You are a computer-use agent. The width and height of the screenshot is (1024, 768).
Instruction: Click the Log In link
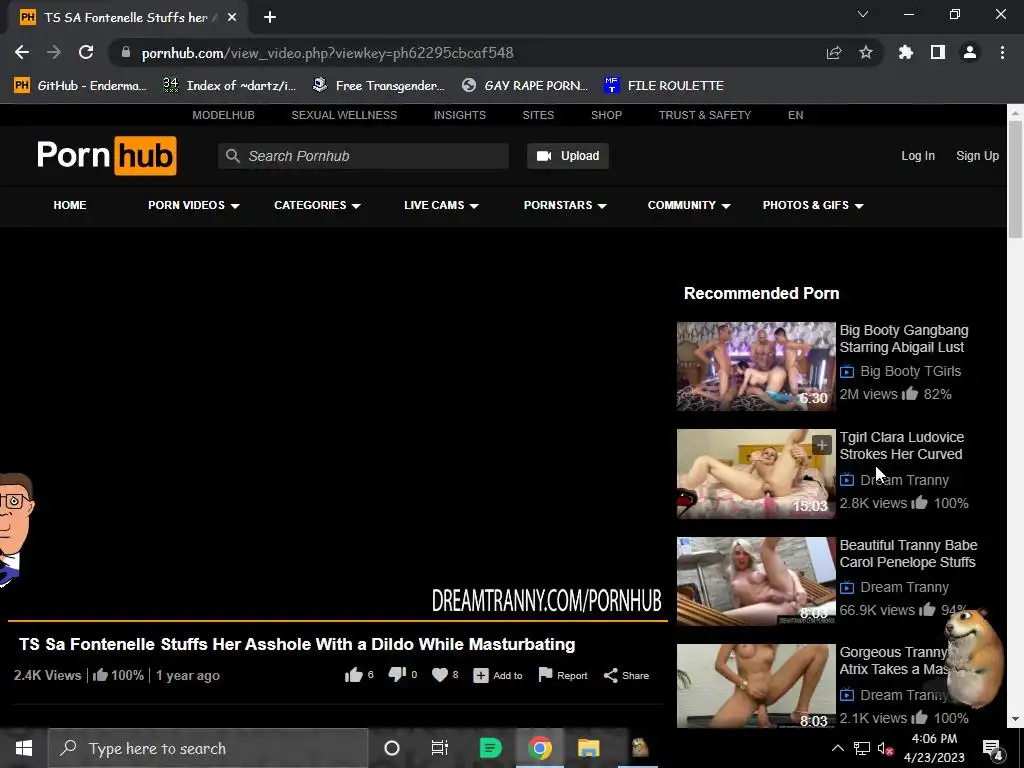pyautogui.click(x=918, y=155)
